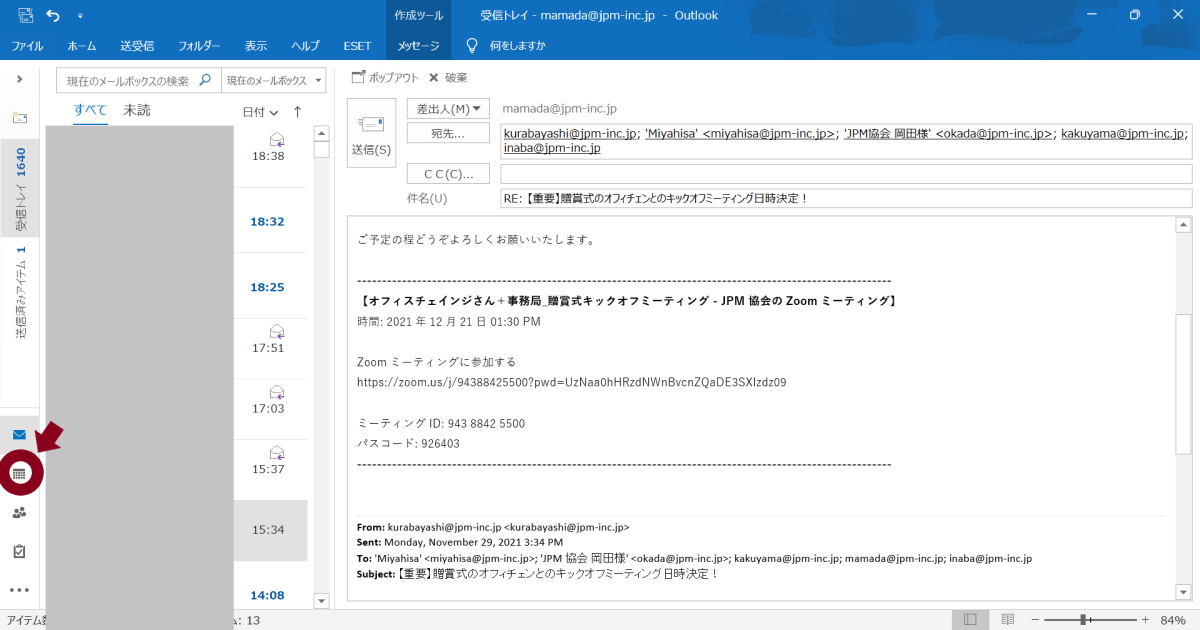Select the message received at 14:08
Viewport: 1200px width, 630px height.
pos(268,595)
